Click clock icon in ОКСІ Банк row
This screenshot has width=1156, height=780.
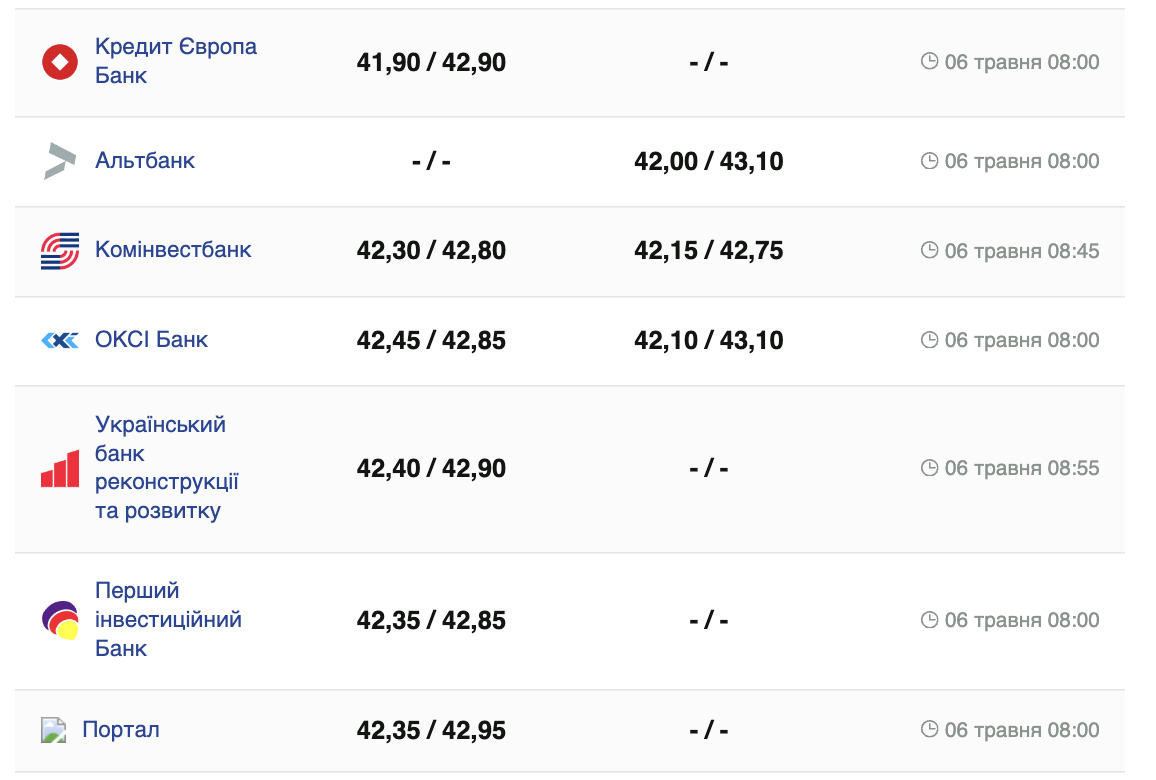pyautogui.click(x=929, y=340)
